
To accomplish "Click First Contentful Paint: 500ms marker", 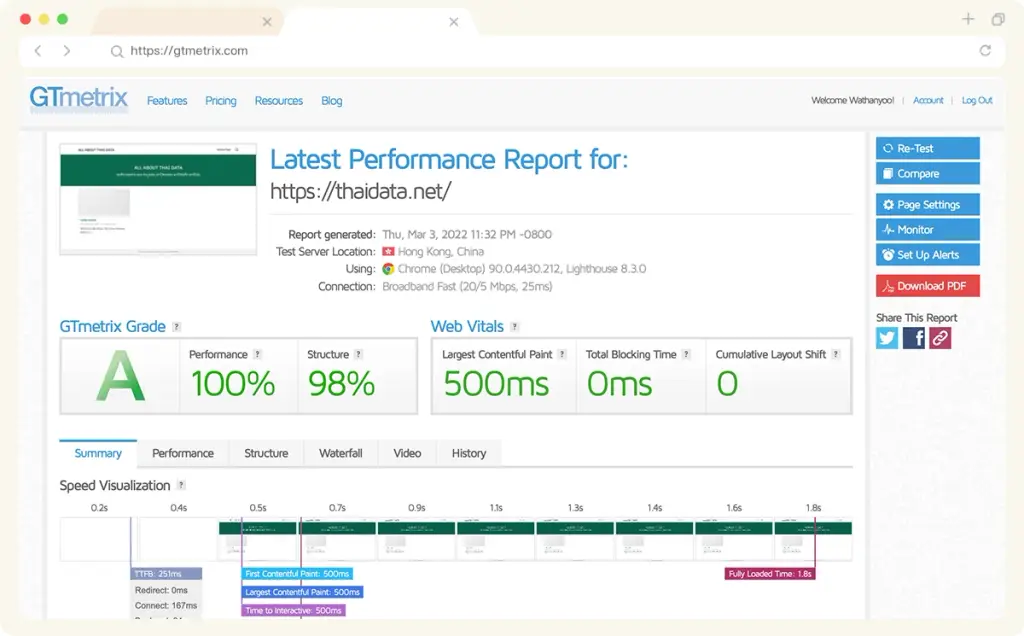I will pos(297,574).
